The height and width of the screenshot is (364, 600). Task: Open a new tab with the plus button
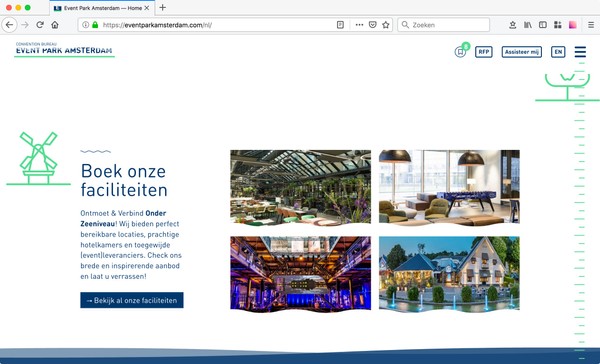tap(163, 8)
